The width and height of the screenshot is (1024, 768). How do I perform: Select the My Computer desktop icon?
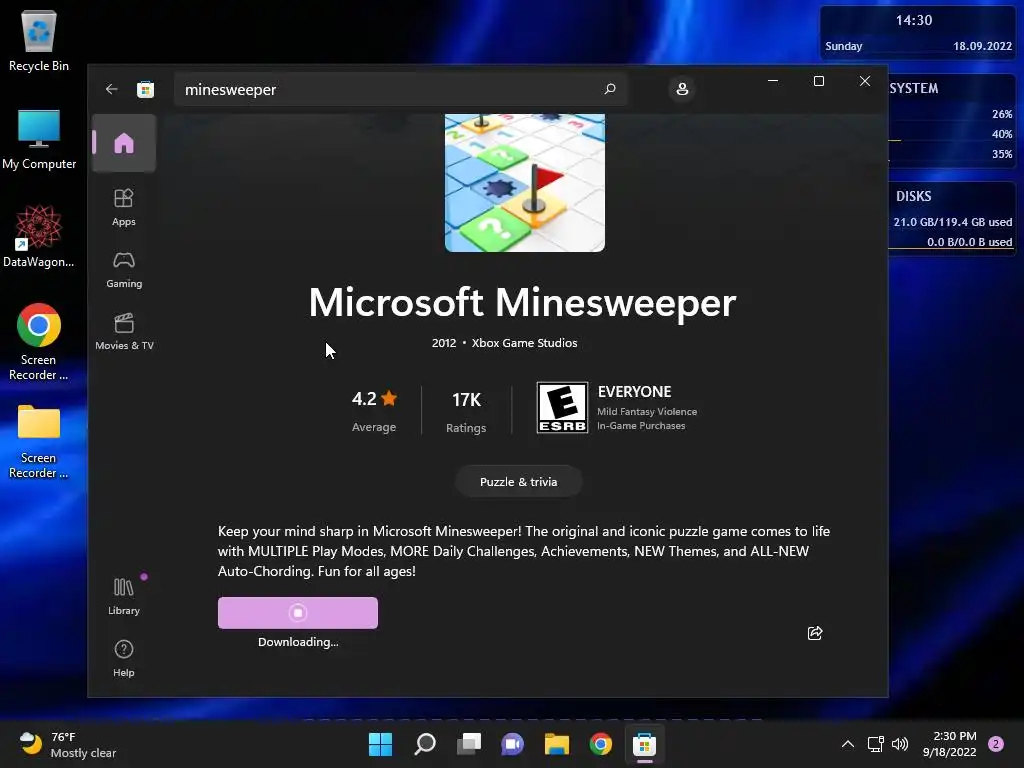(x=39, y=140)
